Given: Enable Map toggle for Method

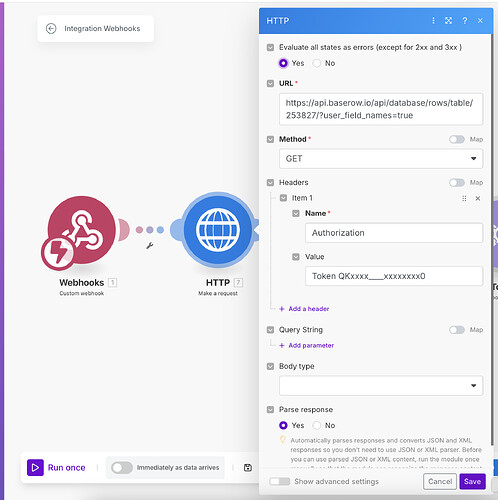Looking at the screenshot, I should 457,139.
